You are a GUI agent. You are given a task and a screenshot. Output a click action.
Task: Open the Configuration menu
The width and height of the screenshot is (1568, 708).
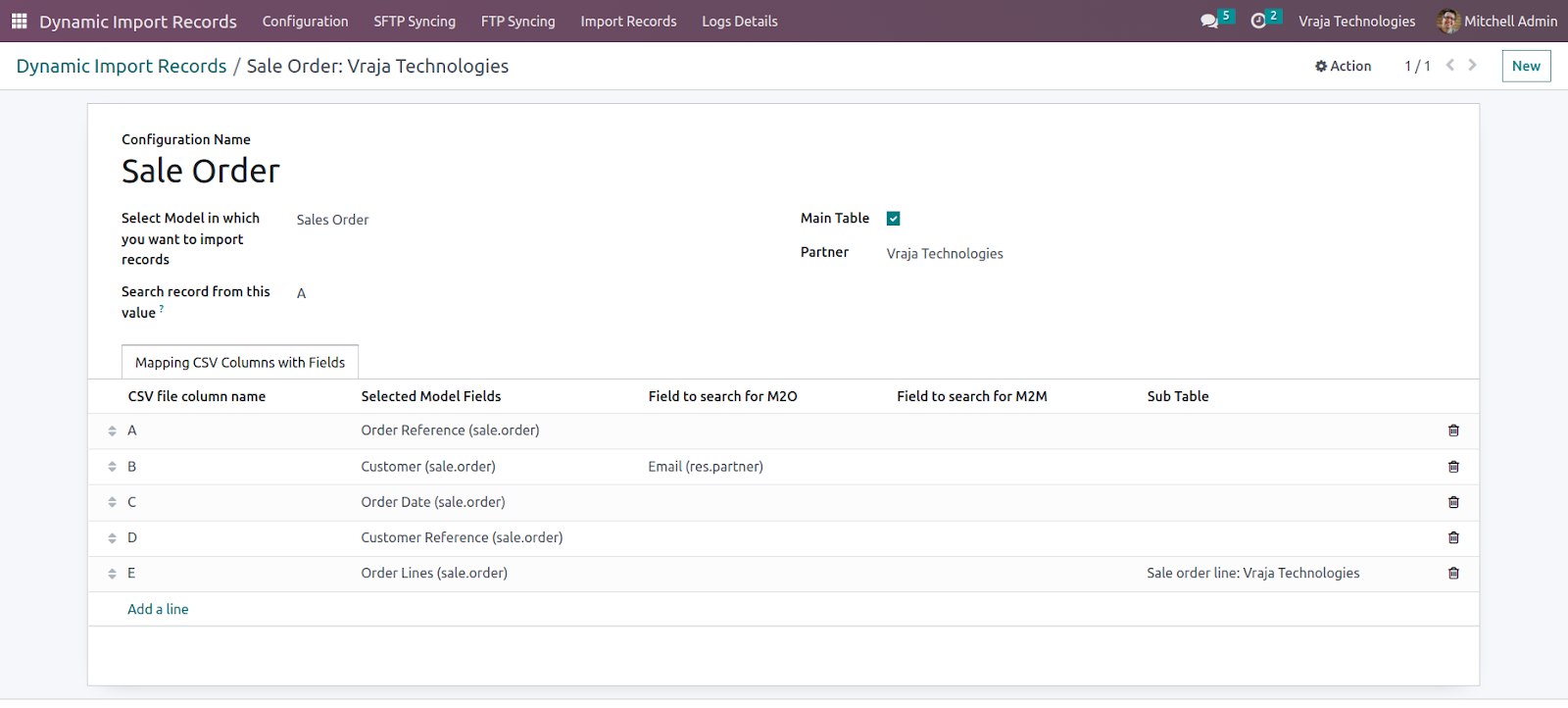pos(305,21)
